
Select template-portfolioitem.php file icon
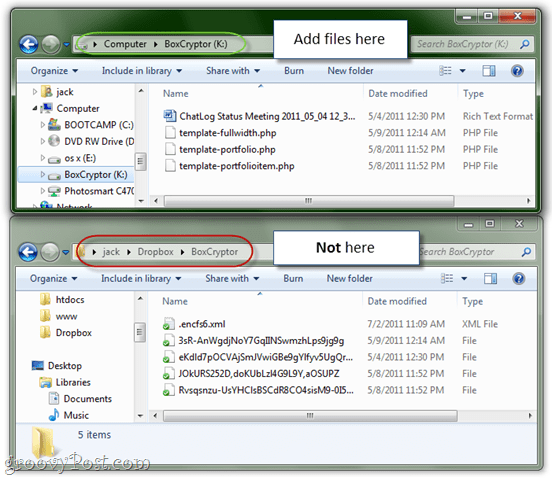tap(170, 166)
